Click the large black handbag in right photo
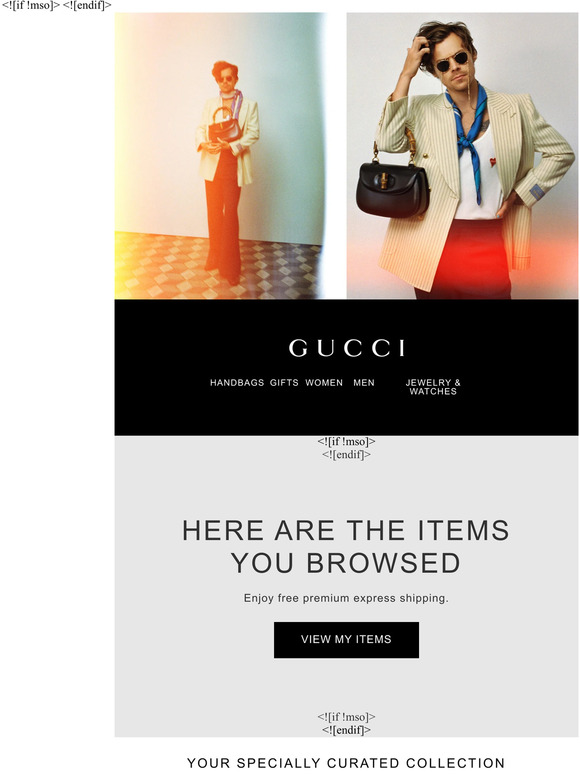Viewport: 580px width, 774px height. click(x=393, y=189)
